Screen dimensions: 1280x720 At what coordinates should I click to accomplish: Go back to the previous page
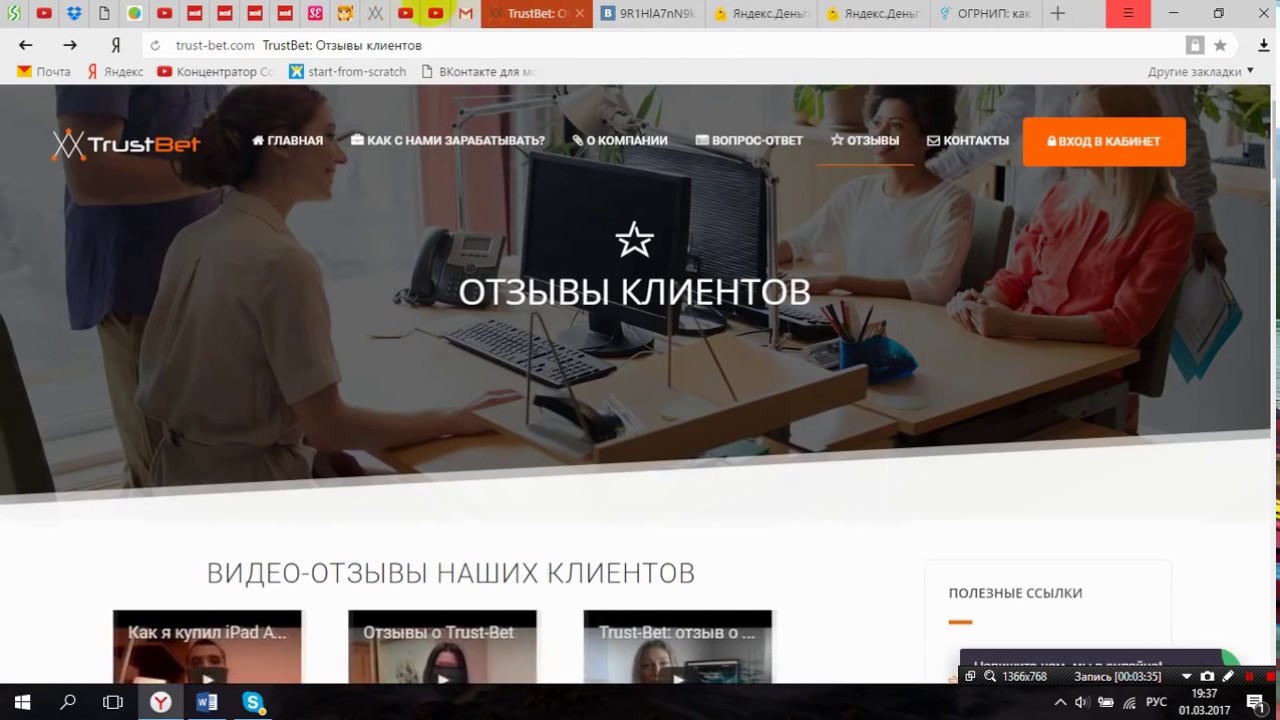click(26, 45)
